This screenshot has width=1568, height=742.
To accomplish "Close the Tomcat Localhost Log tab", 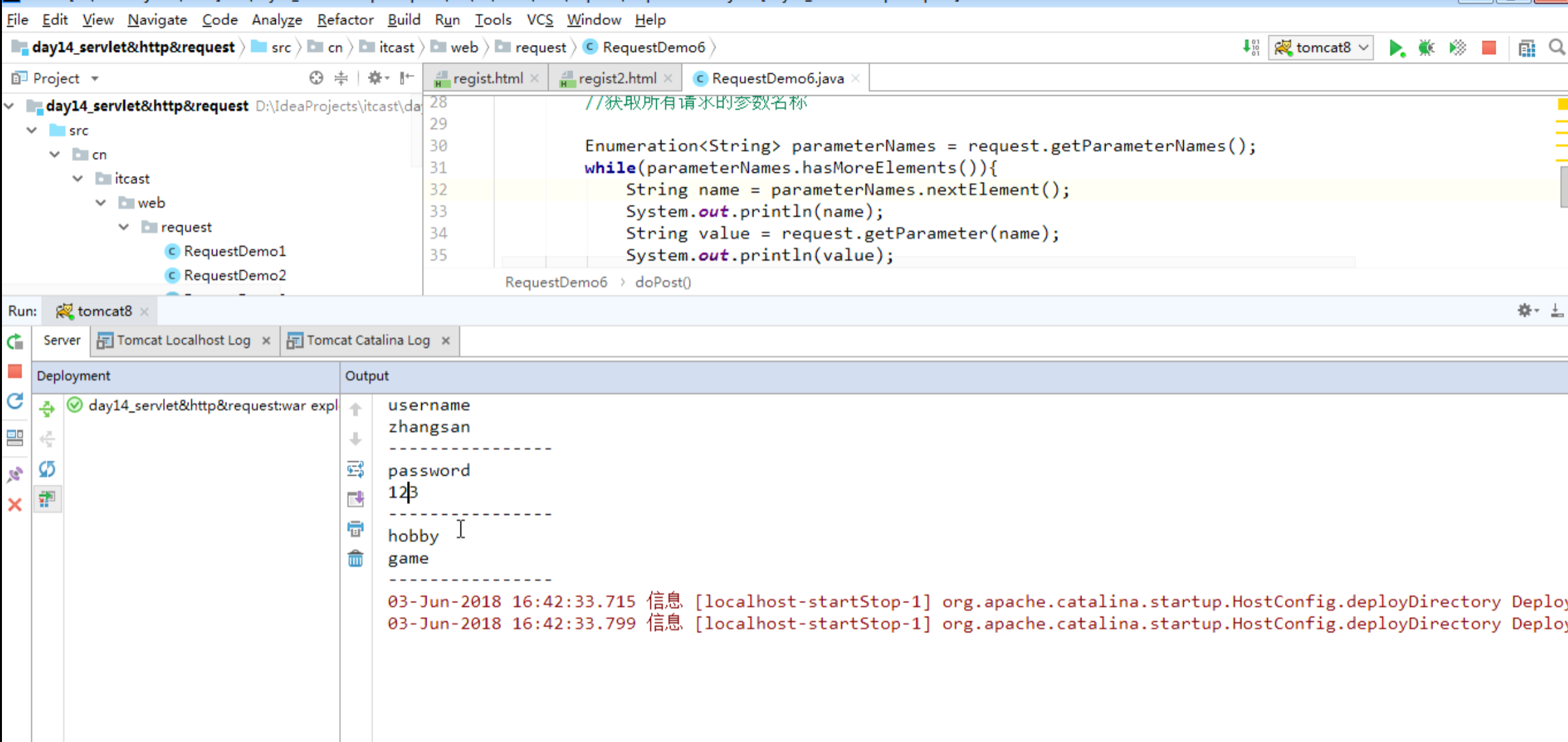I will tap(266, 340).
